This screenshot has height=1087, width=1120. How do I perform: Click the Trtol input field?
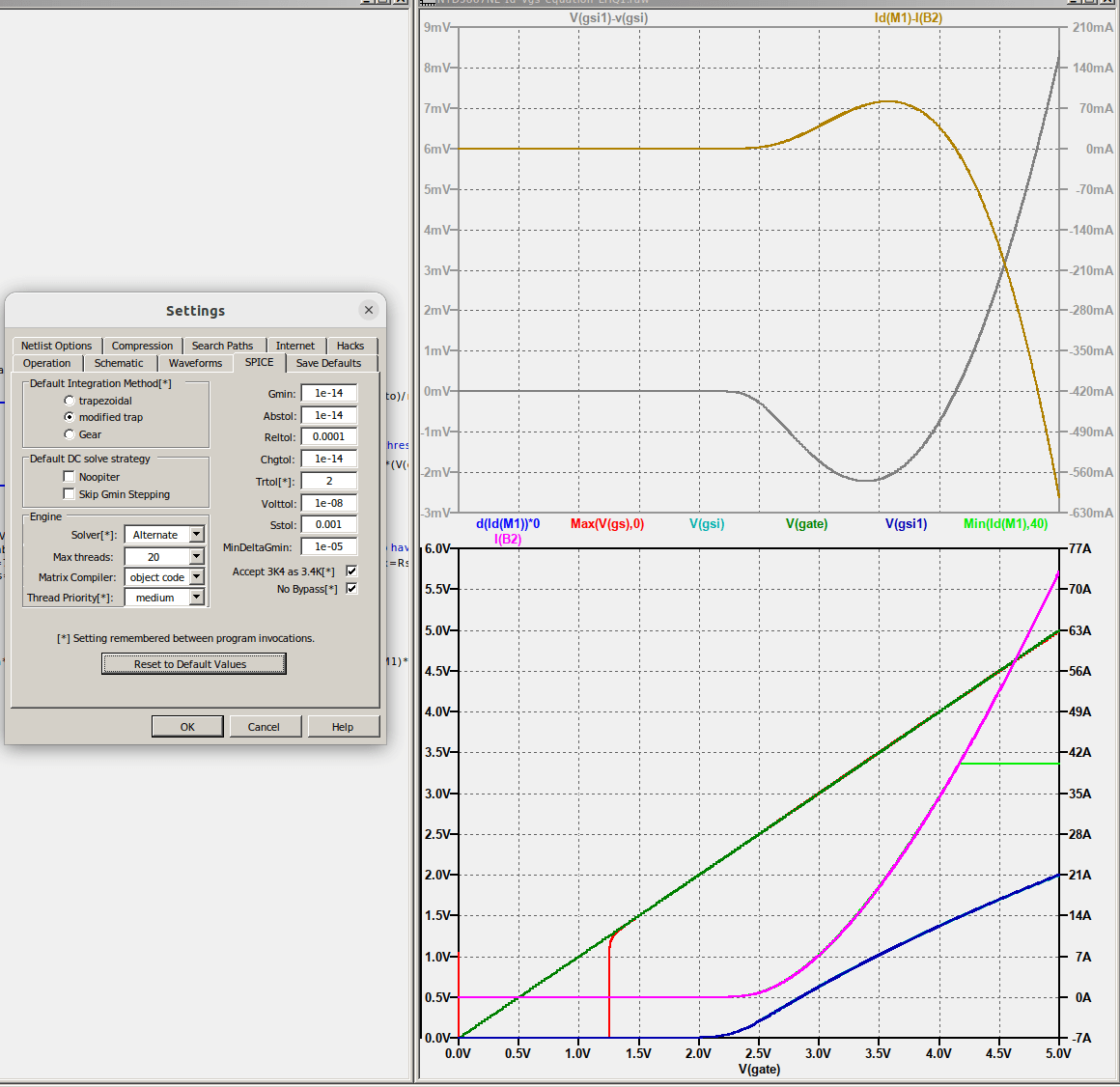[x=328, y=481]
